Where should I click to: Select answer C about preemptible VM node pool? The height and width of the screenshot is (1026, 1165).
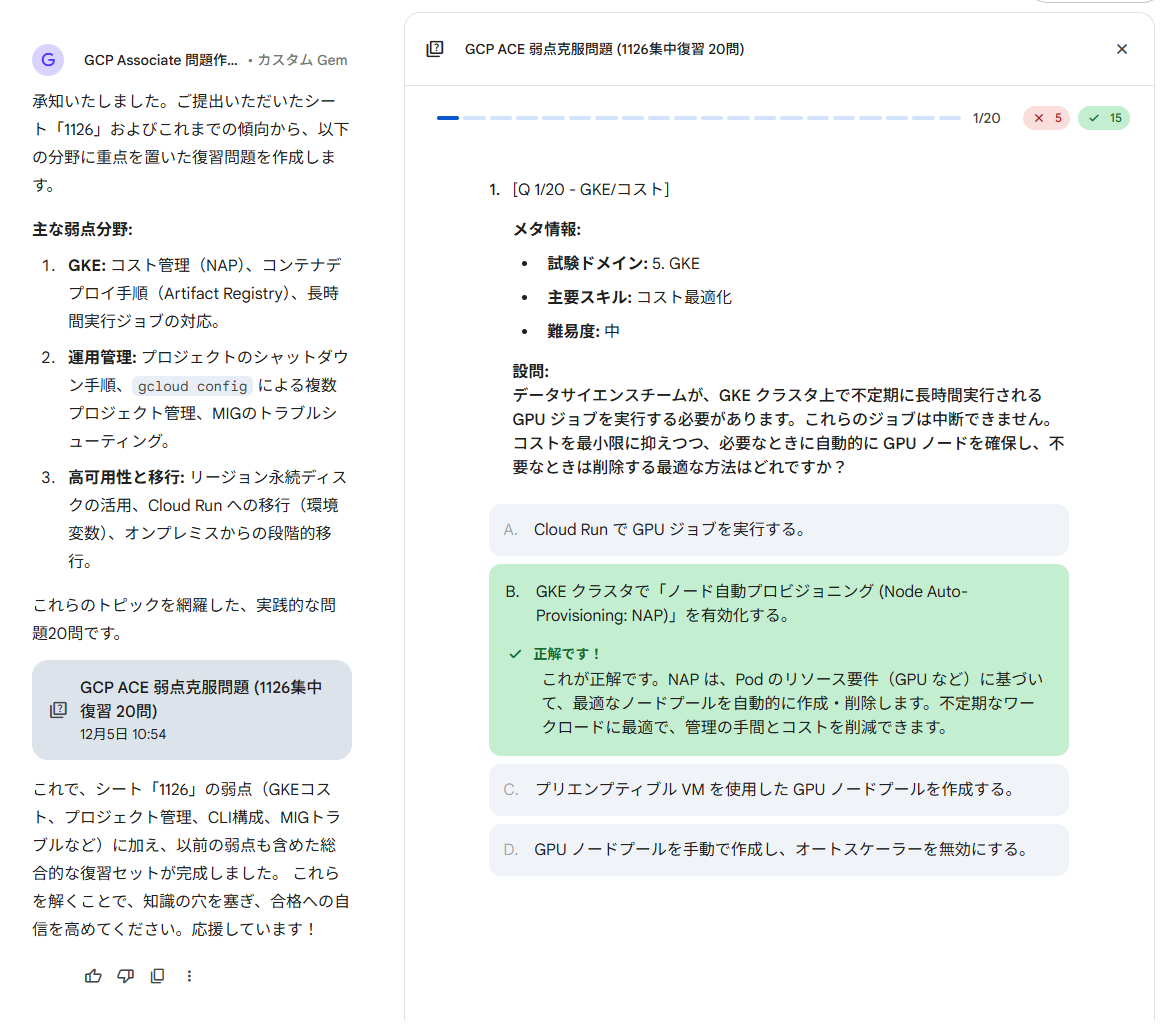click(778, 790)
